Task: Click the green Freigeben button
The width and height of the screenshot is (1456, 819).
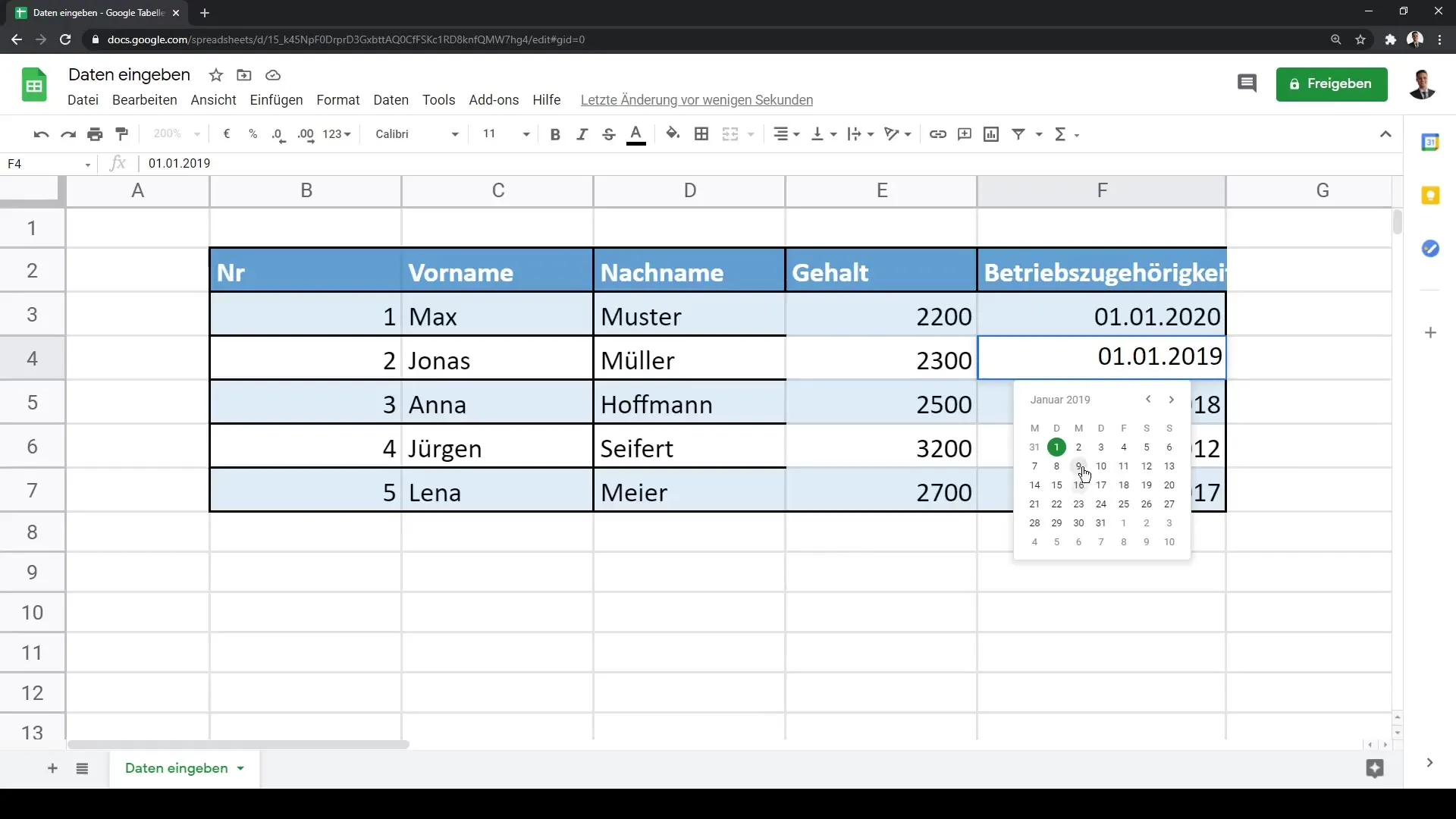Action: [x=1331, y=83]
